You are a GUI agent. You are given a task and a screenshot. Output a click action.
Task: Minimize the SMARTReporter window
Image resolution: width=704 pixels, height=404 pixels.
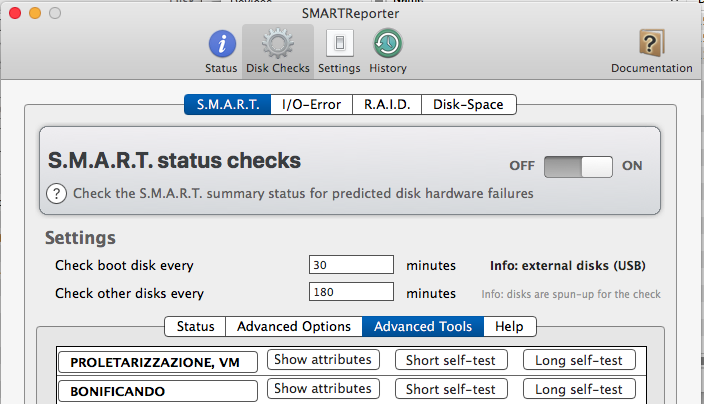[35, 13]
